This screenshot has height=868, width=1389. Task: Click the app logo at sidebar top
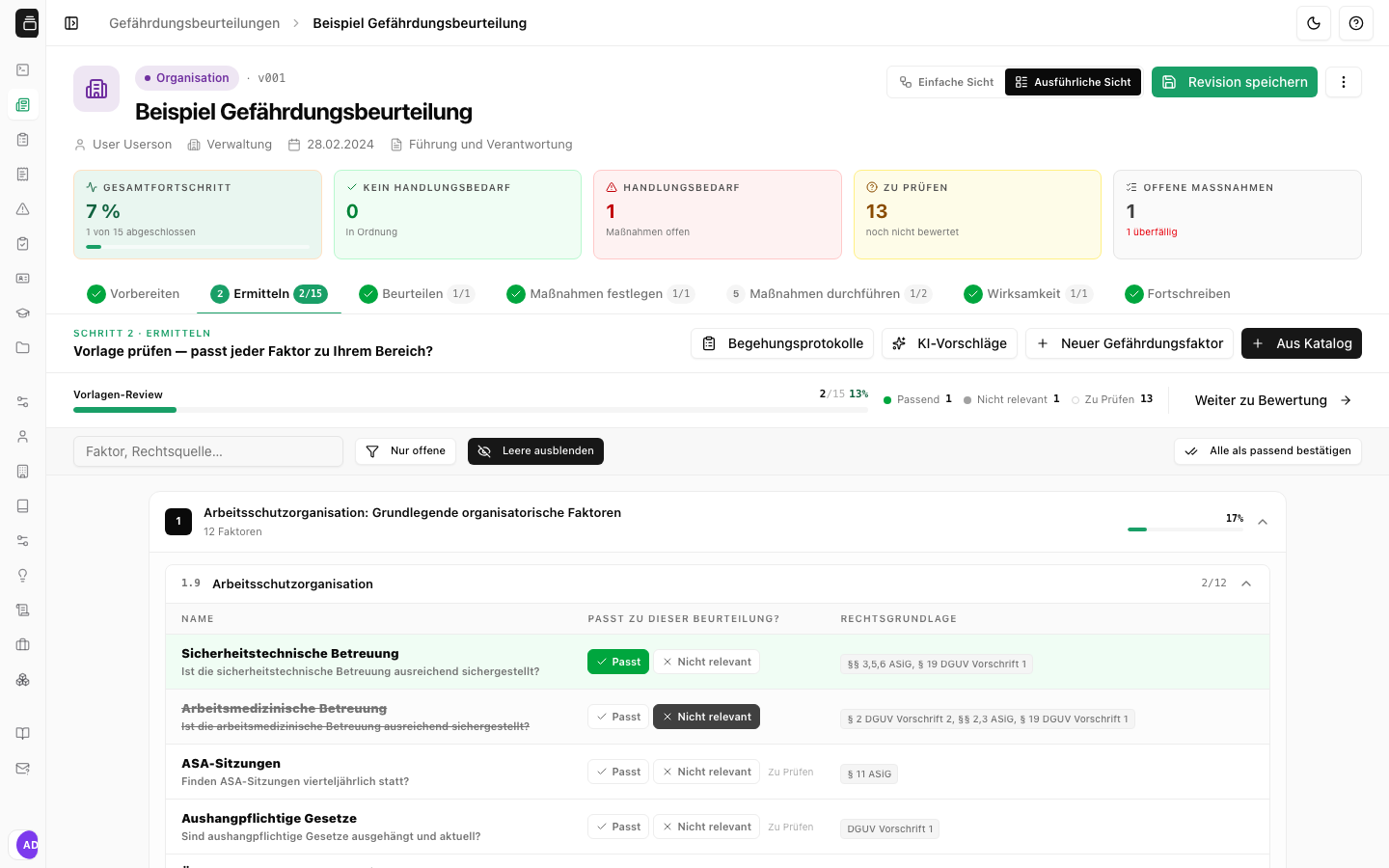[27, 23]
